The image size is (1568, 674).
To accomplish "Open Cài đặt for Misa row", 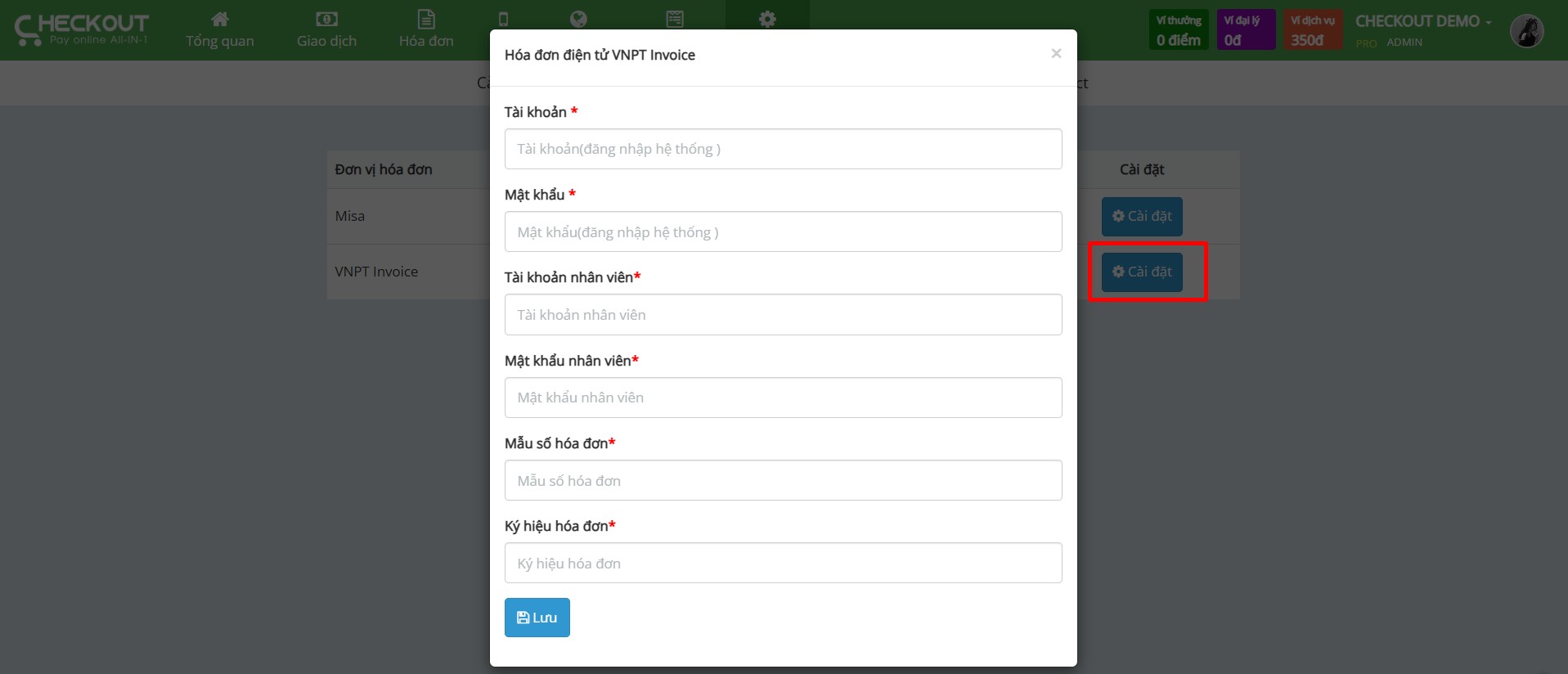I will (1142, 217).
